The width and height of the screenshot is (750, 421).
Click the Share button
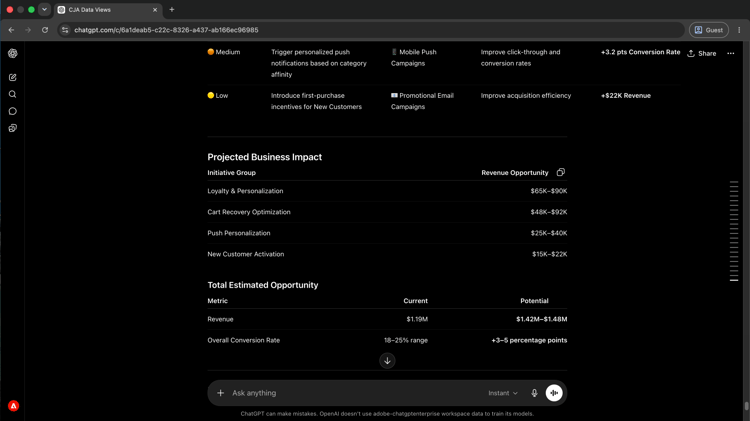702,54
